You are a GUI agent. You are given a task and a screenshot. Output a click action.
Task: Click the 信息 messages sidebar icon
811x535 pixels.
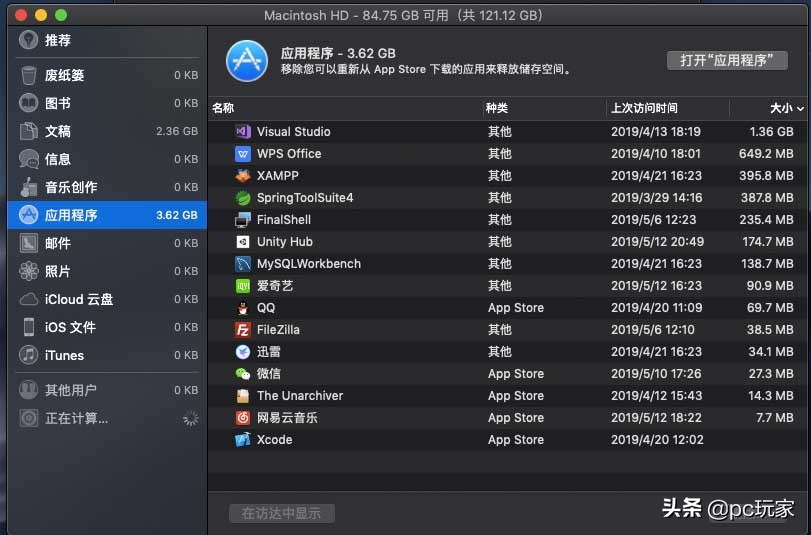point(28,159)
